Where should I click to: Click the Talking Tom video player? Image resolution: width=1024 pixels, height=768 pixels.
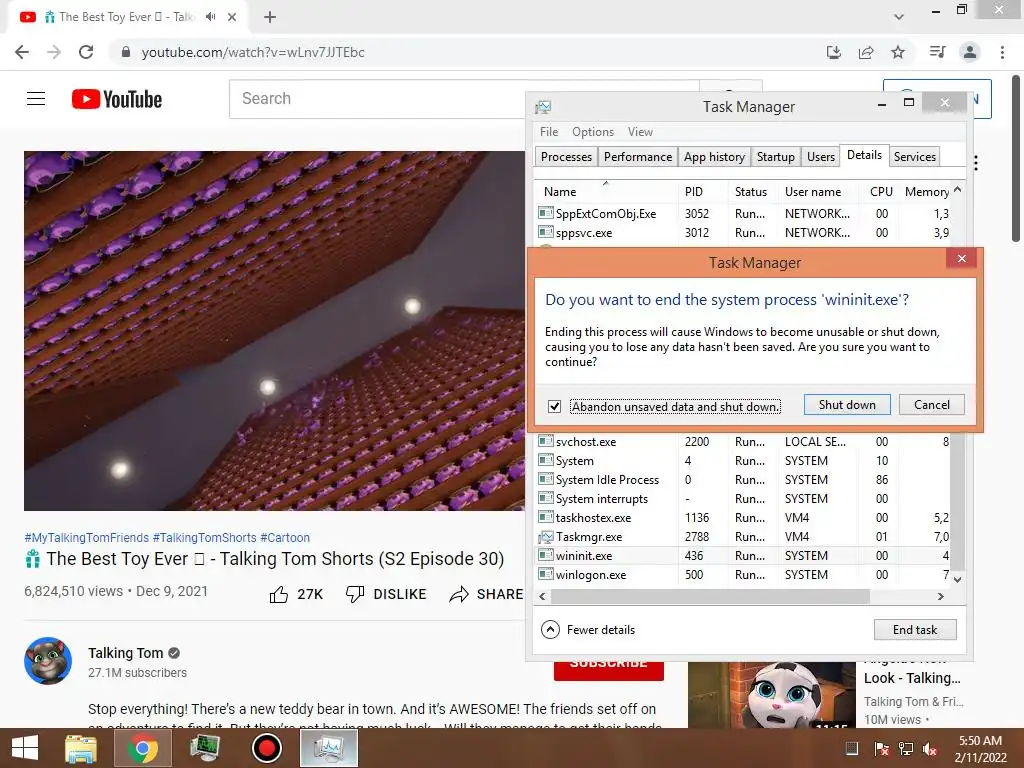click(x=274, y=330)
